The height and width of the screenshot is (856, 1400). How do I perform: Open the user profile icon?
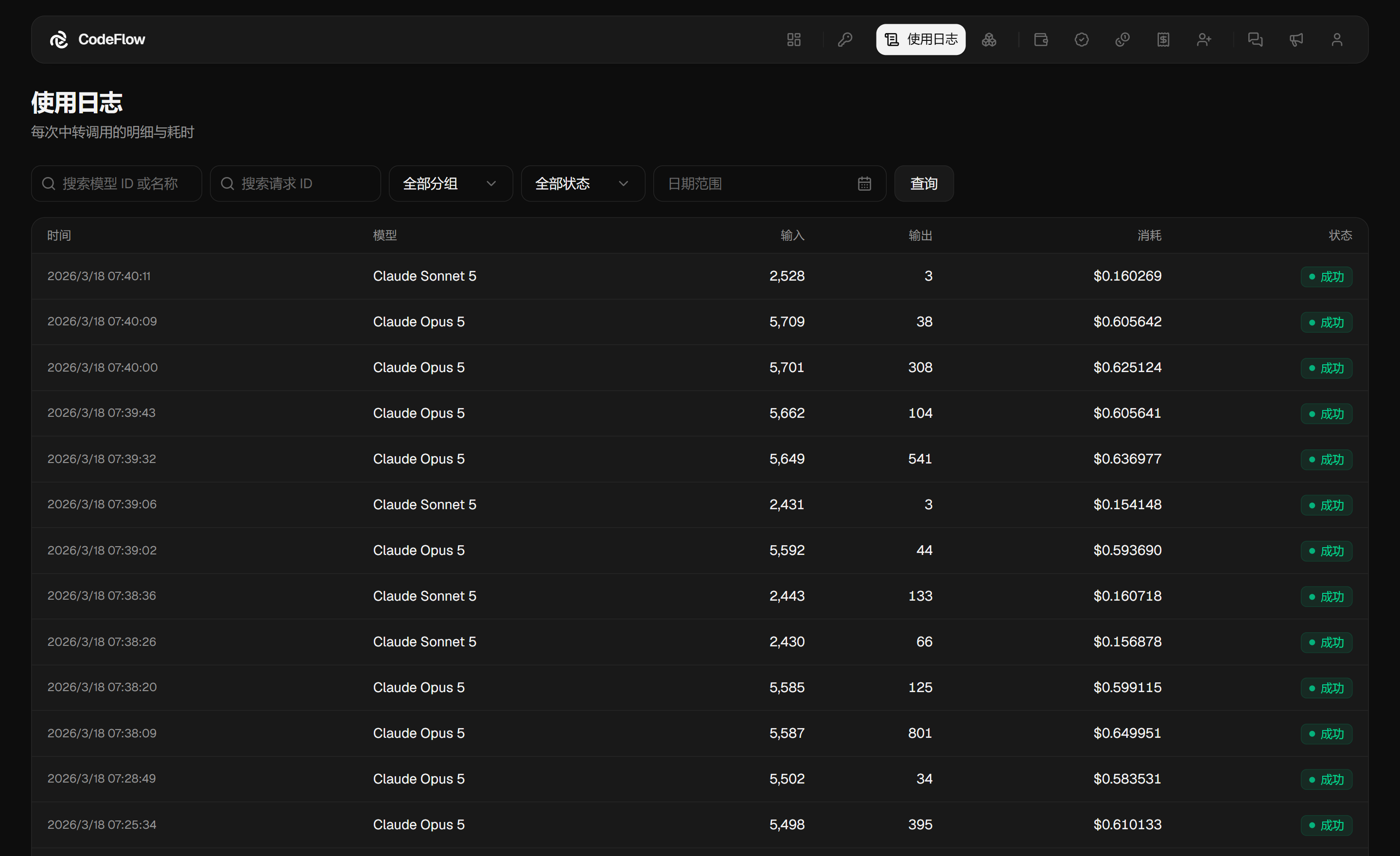click(1337, 39)
